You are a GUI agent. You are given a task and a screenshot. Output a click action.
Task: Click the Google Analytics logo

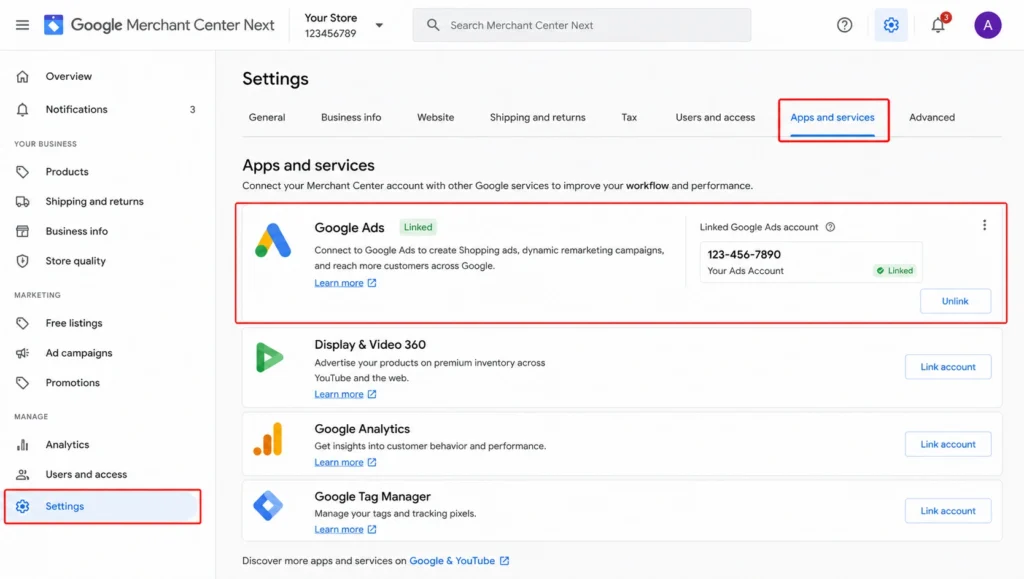pos(268,439)
